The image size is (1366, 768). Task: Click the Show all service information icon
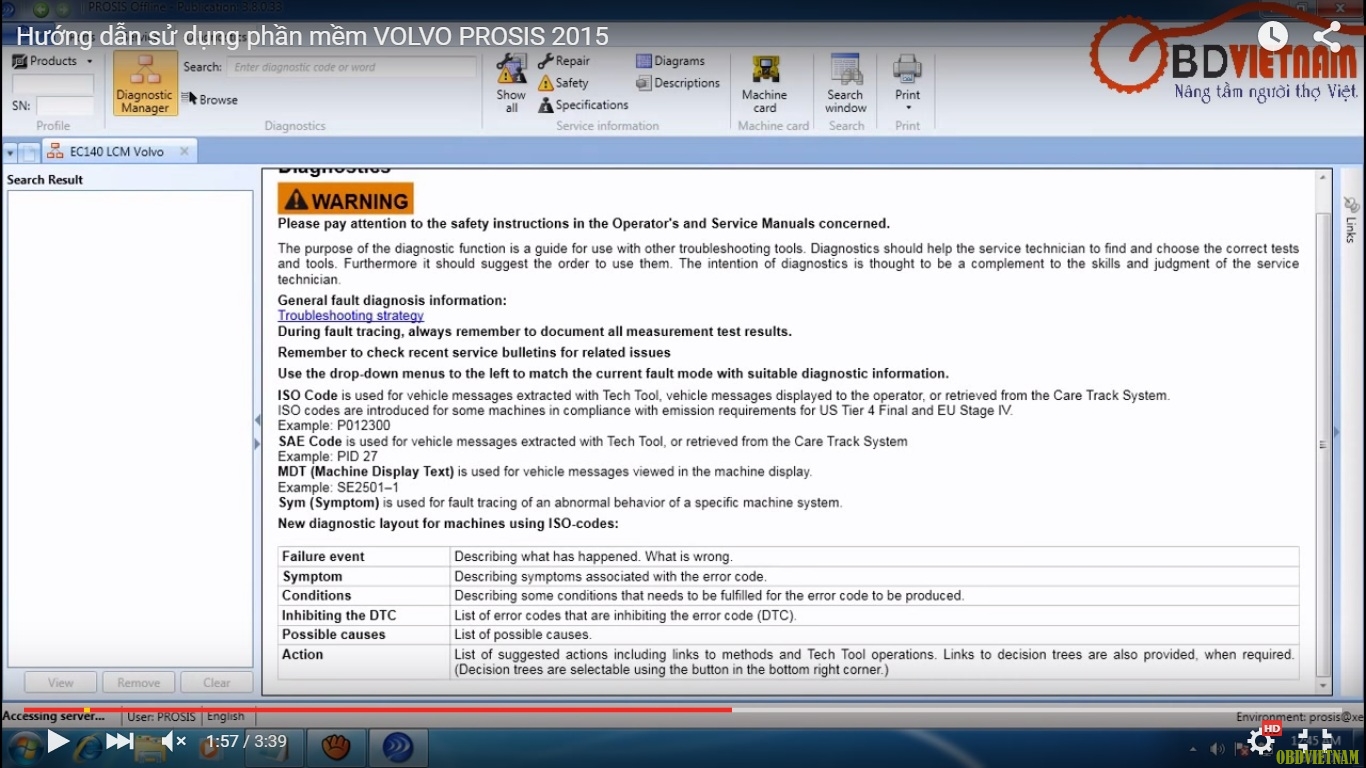coord(511,83)
